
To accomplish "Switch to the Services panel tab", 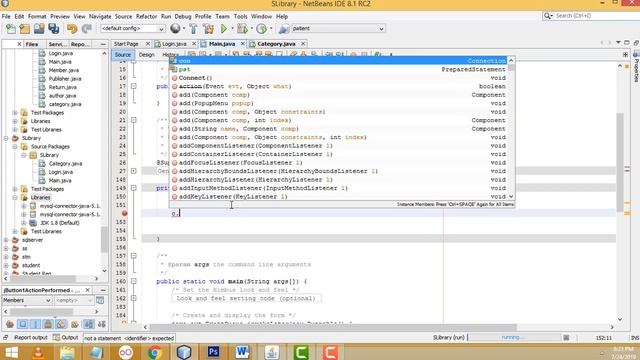I will tap(57, 44).
